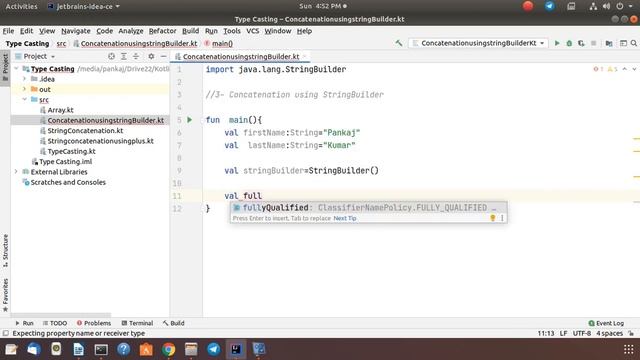640x360 pixels.
Task: Run main function from gutter arrow
Action: click(189, 120)
